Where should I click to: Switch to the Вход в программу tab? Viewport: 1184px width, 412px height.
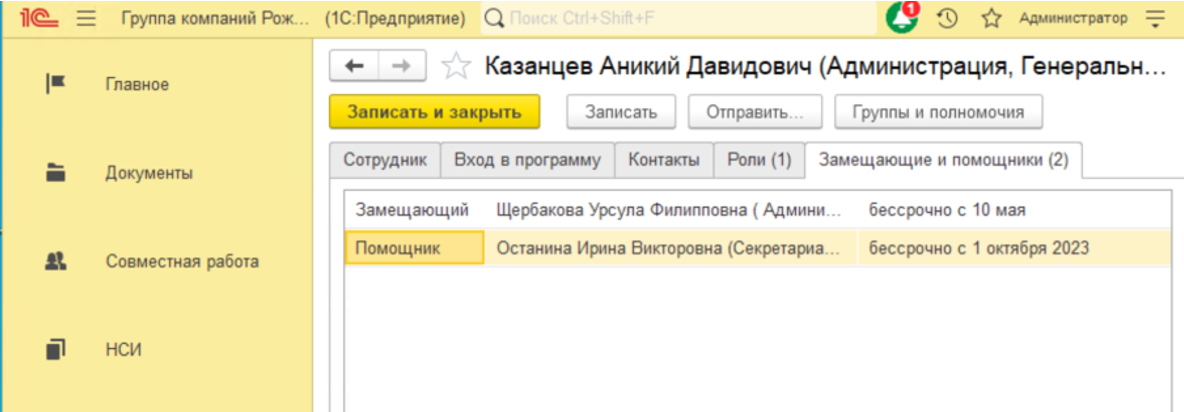(527, 160)
